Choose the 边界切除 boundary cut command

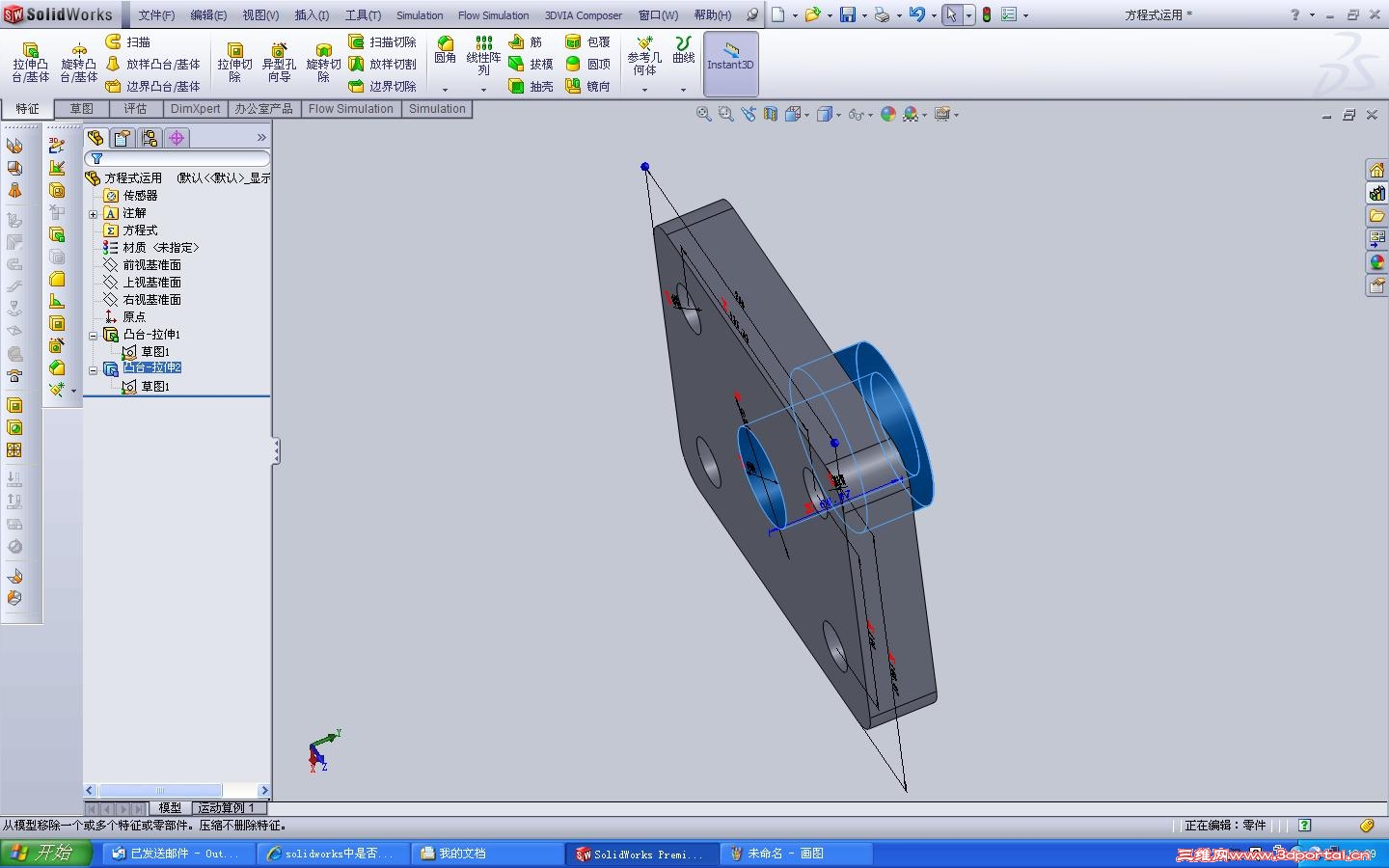(382, 86)
